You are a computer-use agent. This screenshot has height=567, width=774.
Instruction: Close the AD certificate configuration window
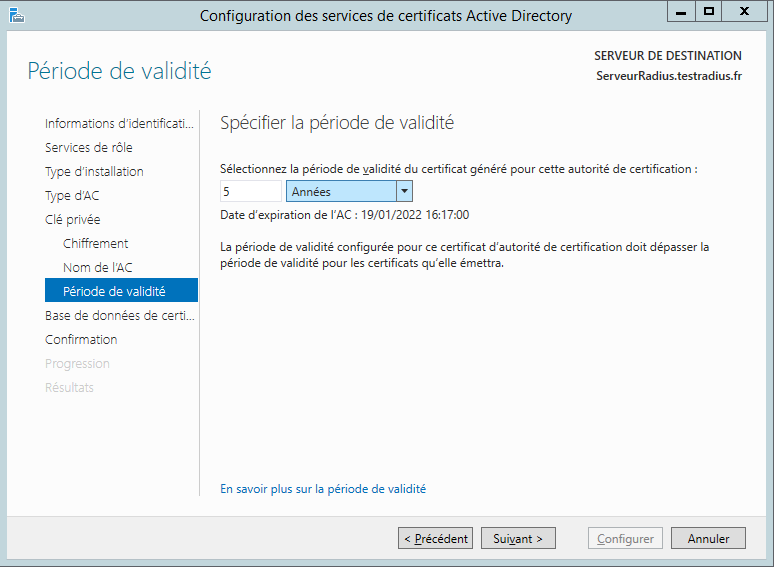tap(744, 12)
